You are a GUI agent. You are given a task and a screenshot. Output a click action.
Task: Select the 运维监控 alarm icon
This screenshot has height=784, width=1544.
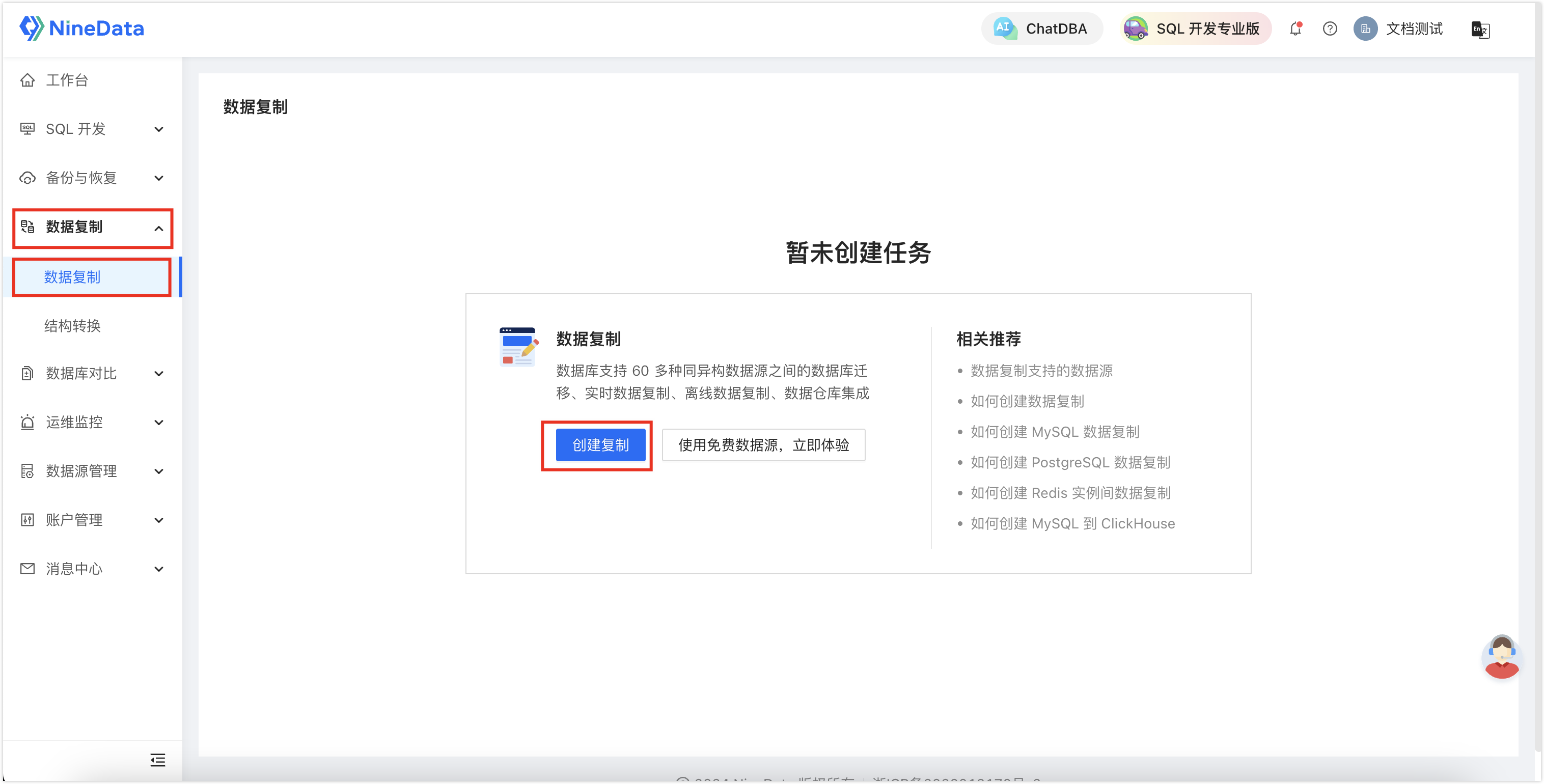pos(27,422)
